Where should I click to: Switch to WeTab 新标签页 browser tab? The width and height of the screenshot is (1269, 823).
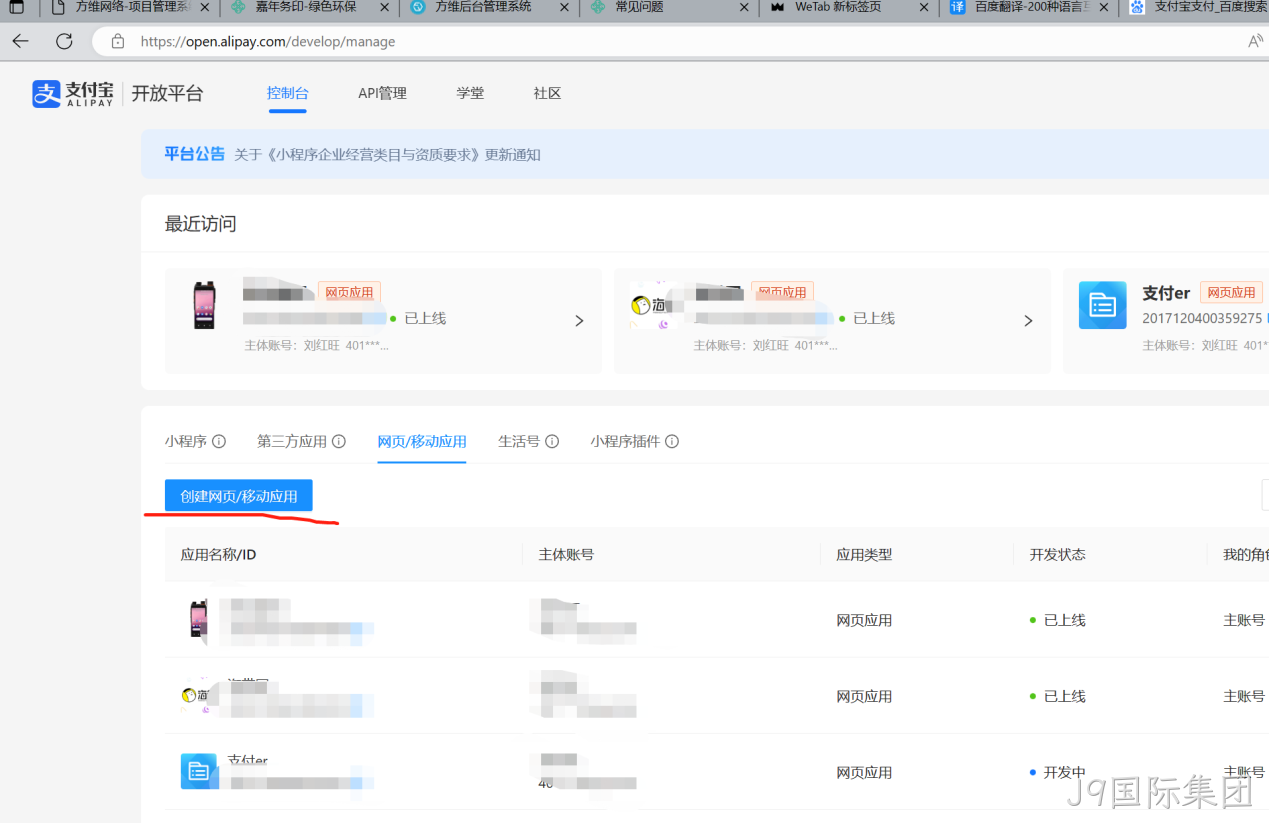(x=839, y=7)
